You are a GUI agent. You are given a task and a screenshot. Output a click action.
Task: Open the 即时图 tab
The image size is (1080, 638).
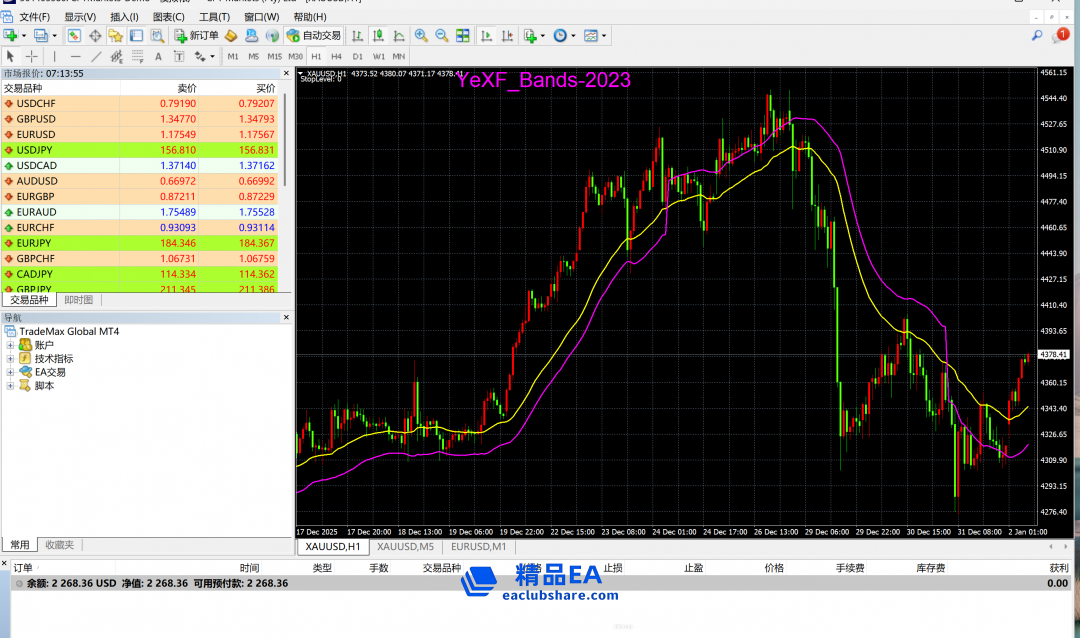pyautogui.click(x=78, y=300)
